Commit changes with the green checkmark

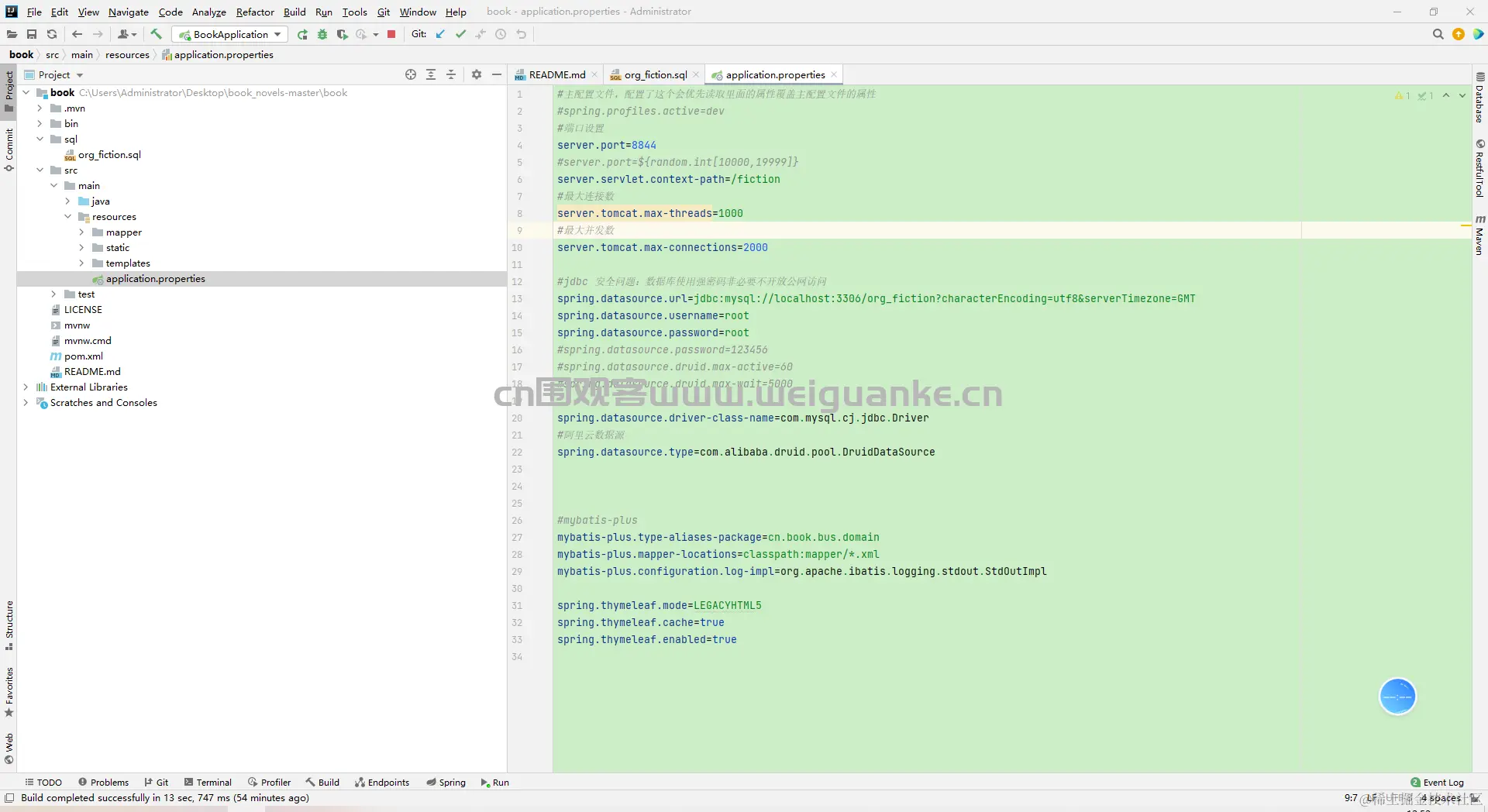coord(460,34)
